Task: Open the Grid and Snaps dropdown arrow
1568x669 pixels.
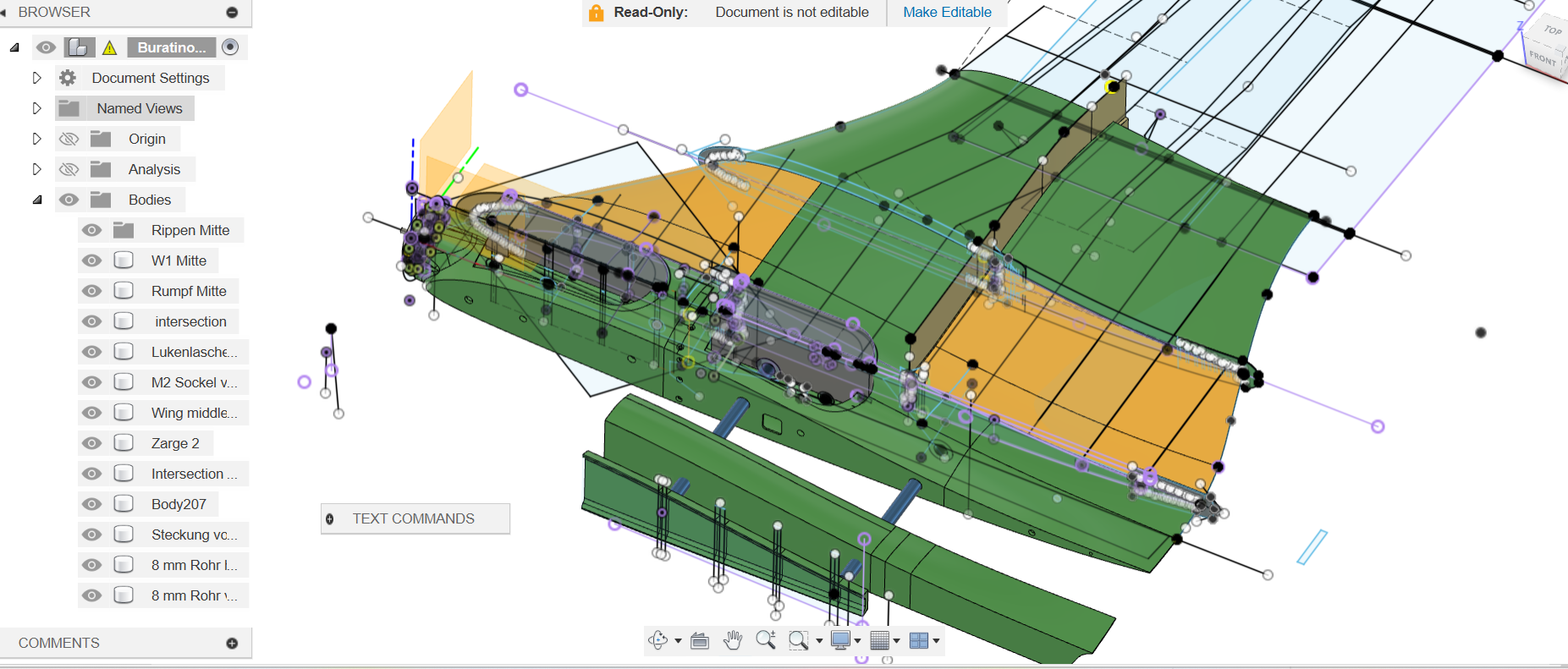Action: coord(897,641)
